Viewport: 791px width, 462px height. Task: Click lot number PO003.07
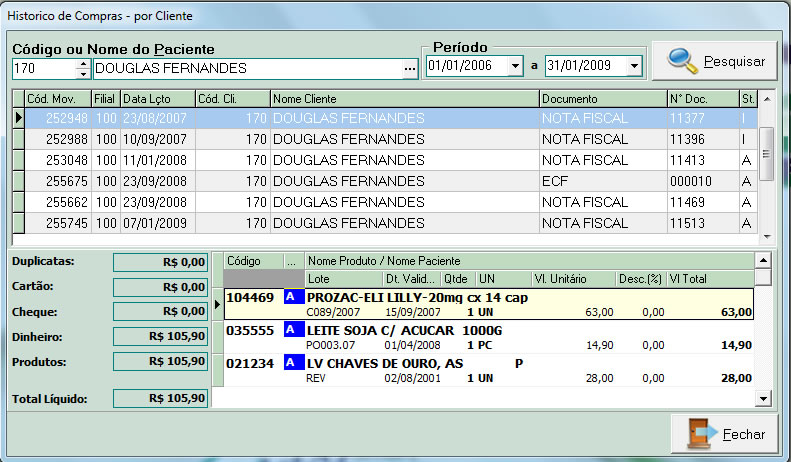click(x=330, y=345)
